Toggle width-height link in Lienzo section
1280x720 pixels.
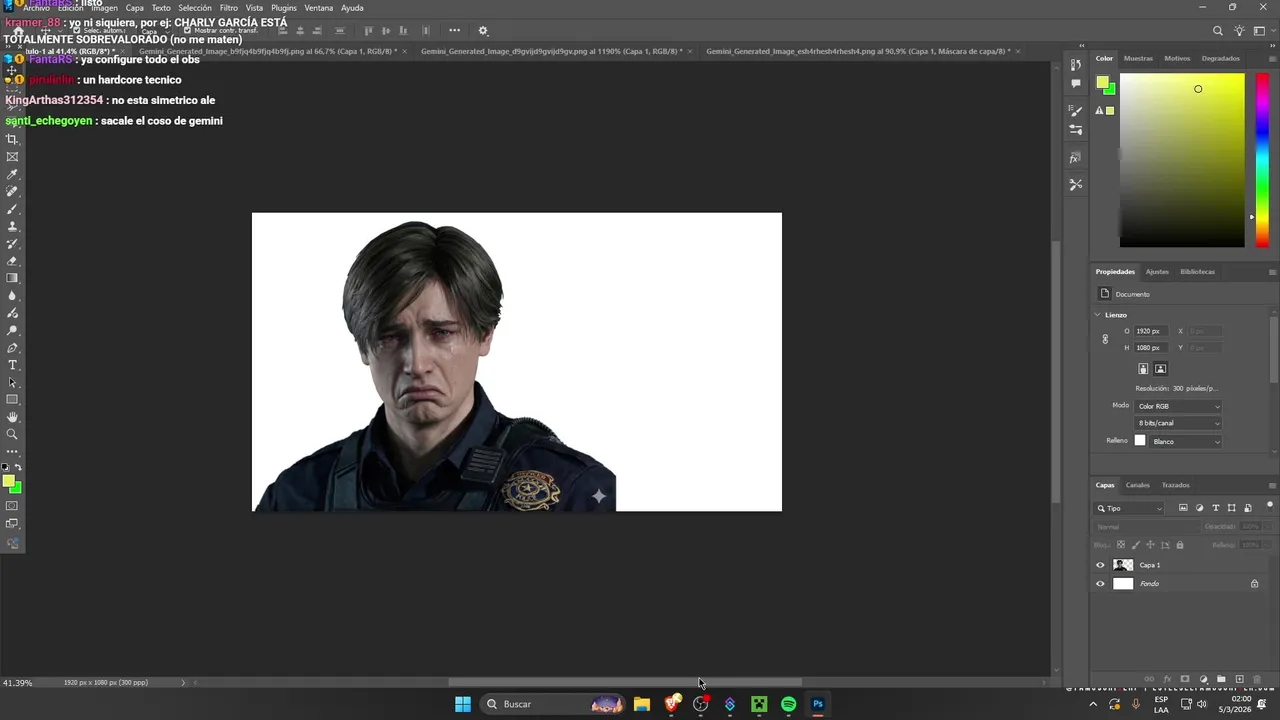point(1105,339)
